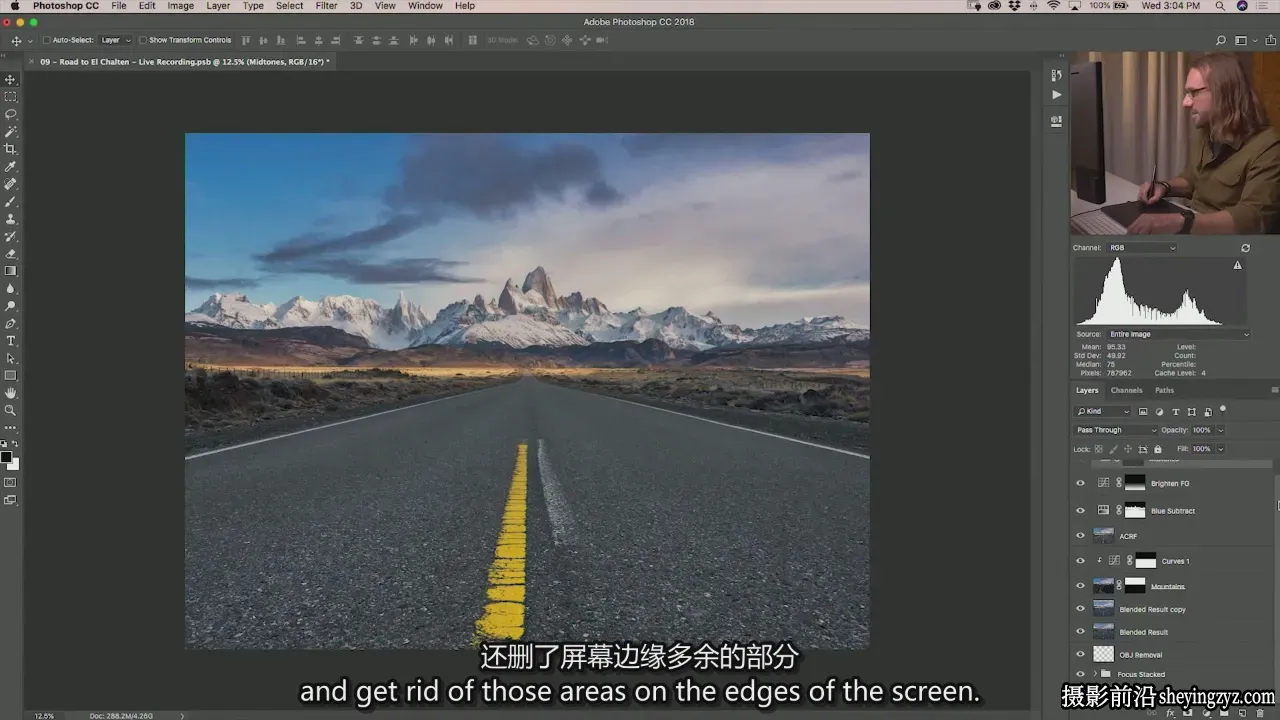The height and width of the screenshot is (720, 1280).
Task: Click the Screen Mode icon
Action: pos(11,500)
